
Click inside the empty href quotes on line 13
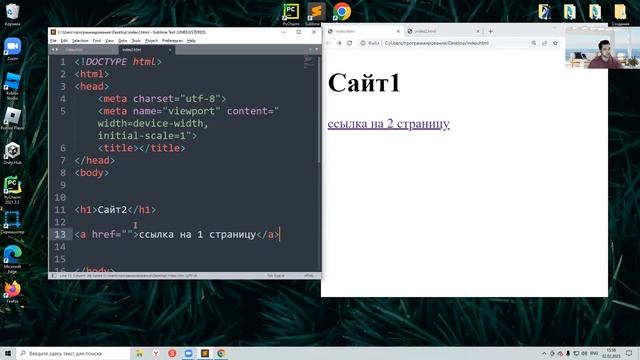(127, 234)
